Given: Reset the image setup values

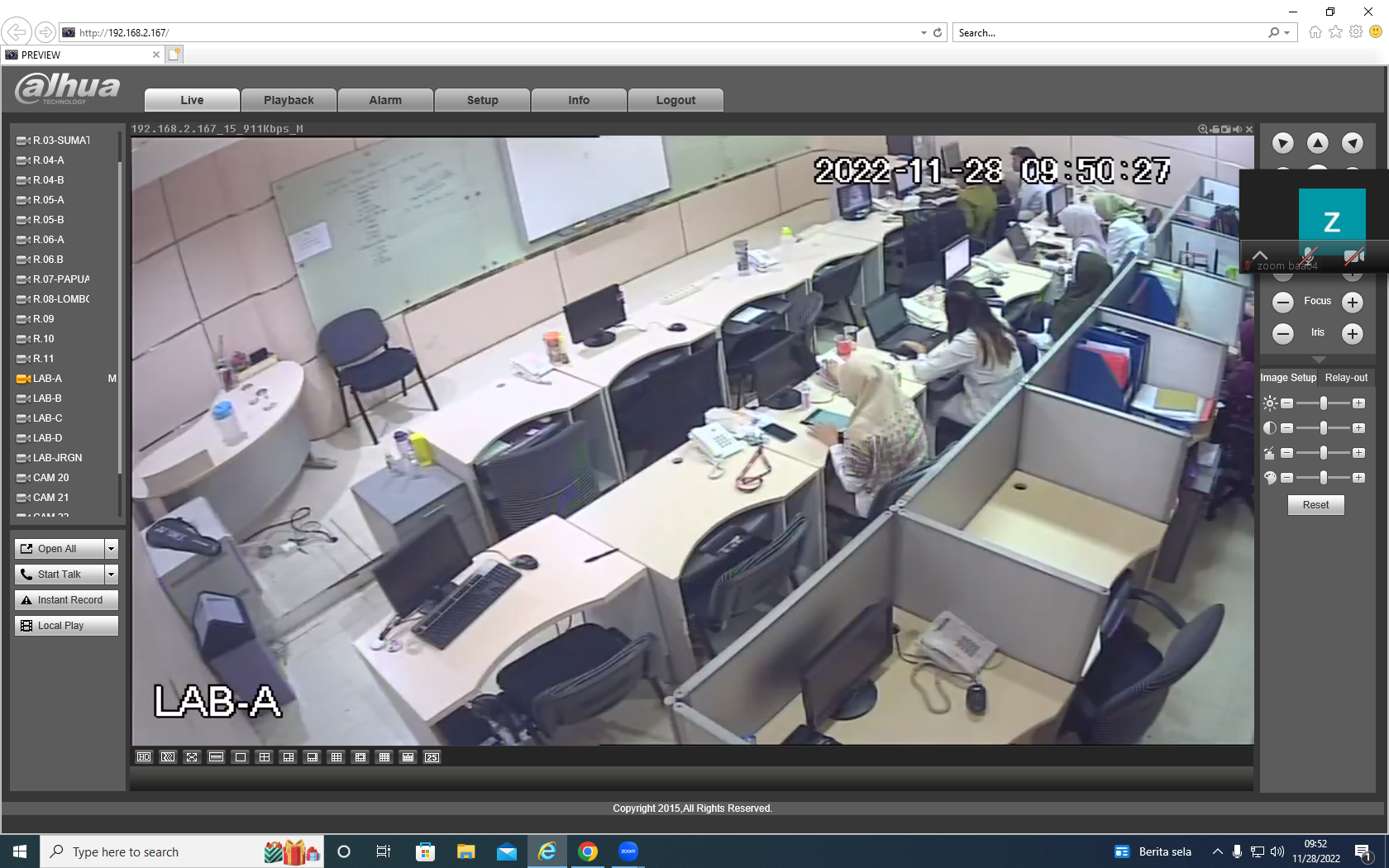Looking at the screenshot, I should (1315, 505).
